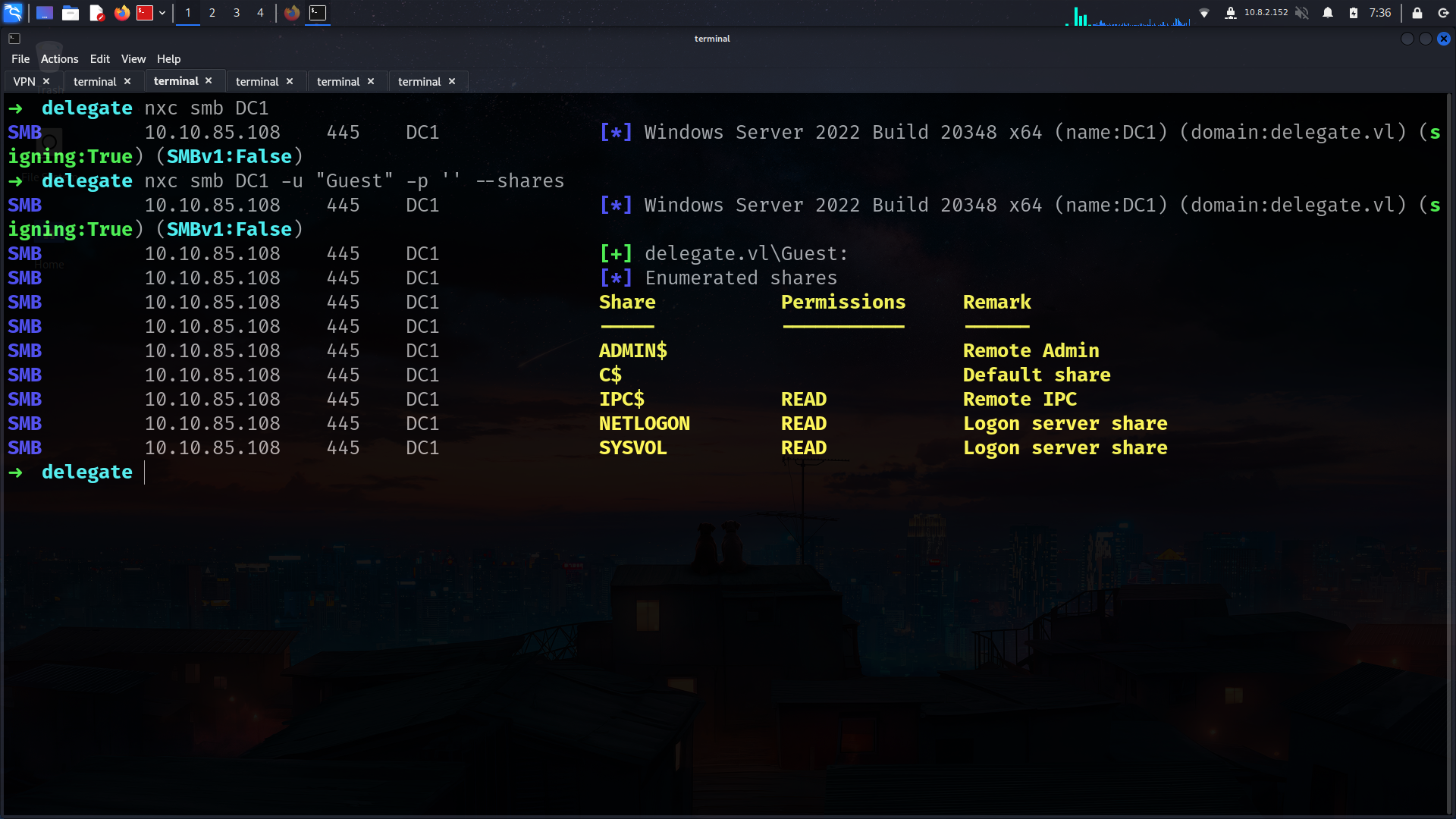Click the IPC$ share name

point(622,400)
